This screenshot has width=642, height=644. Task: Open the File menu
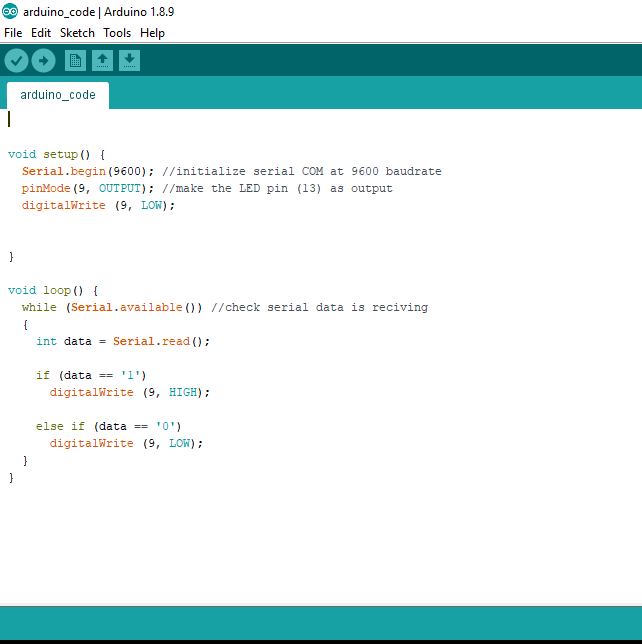[13, 33]
